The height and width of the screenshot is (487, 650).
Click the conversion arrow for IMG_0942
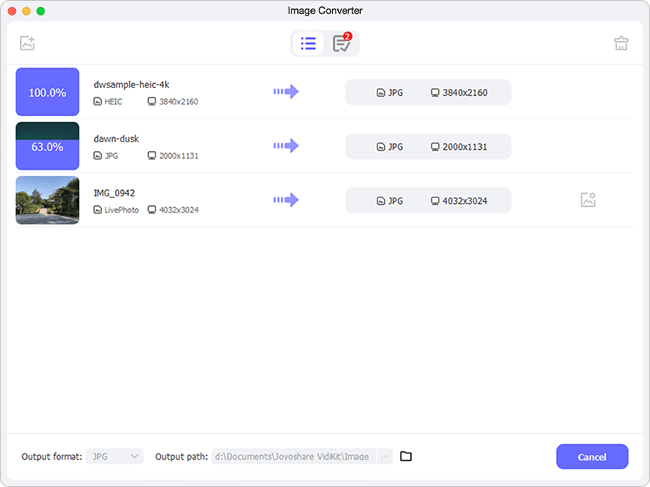coord(286,200)
